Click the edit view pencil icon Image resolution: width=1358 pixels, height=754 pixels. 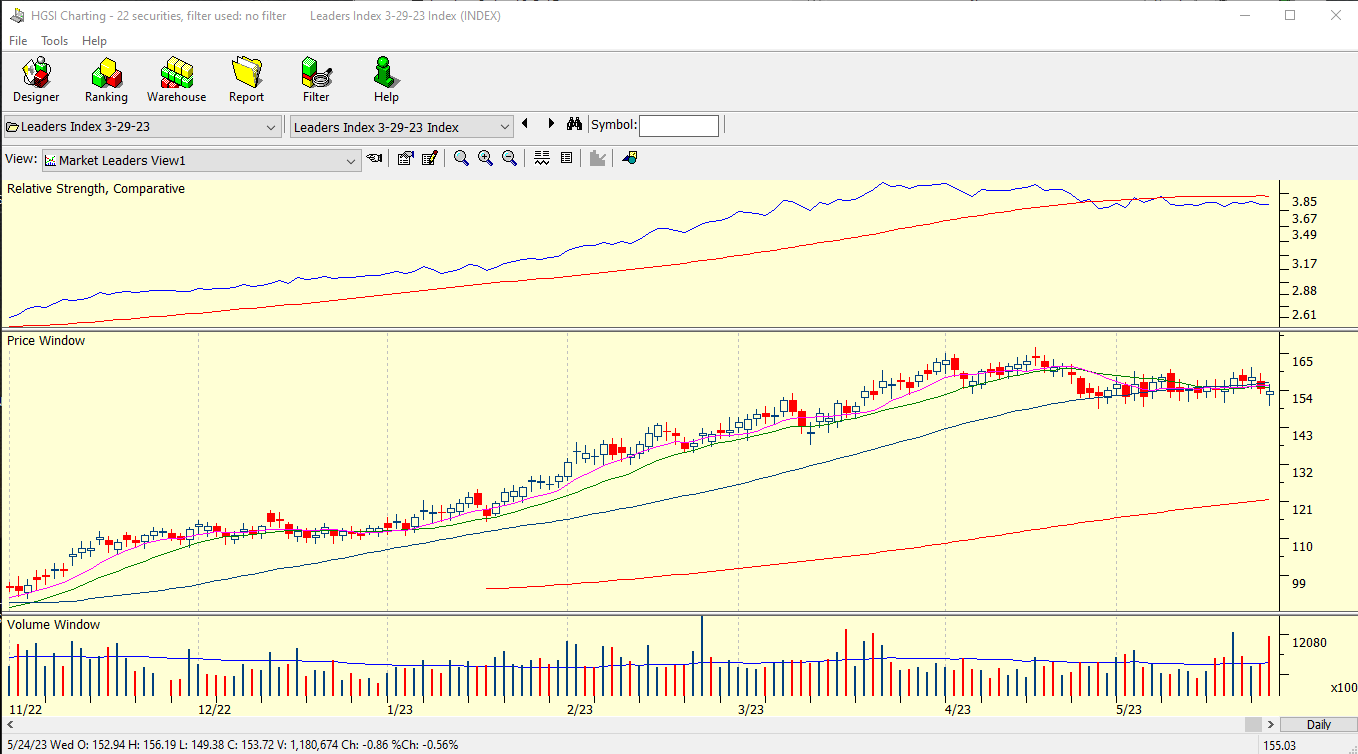pos(430,158)
